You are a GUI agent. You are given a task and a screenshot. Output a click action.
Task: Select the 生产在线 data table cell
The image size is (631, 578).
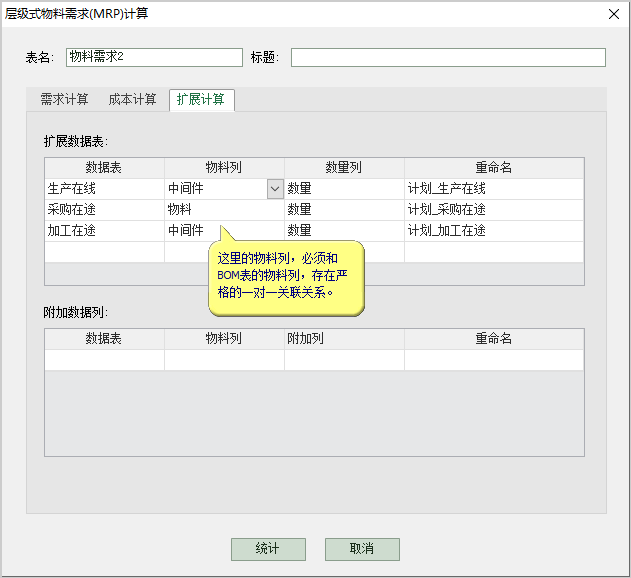(104, 189)
